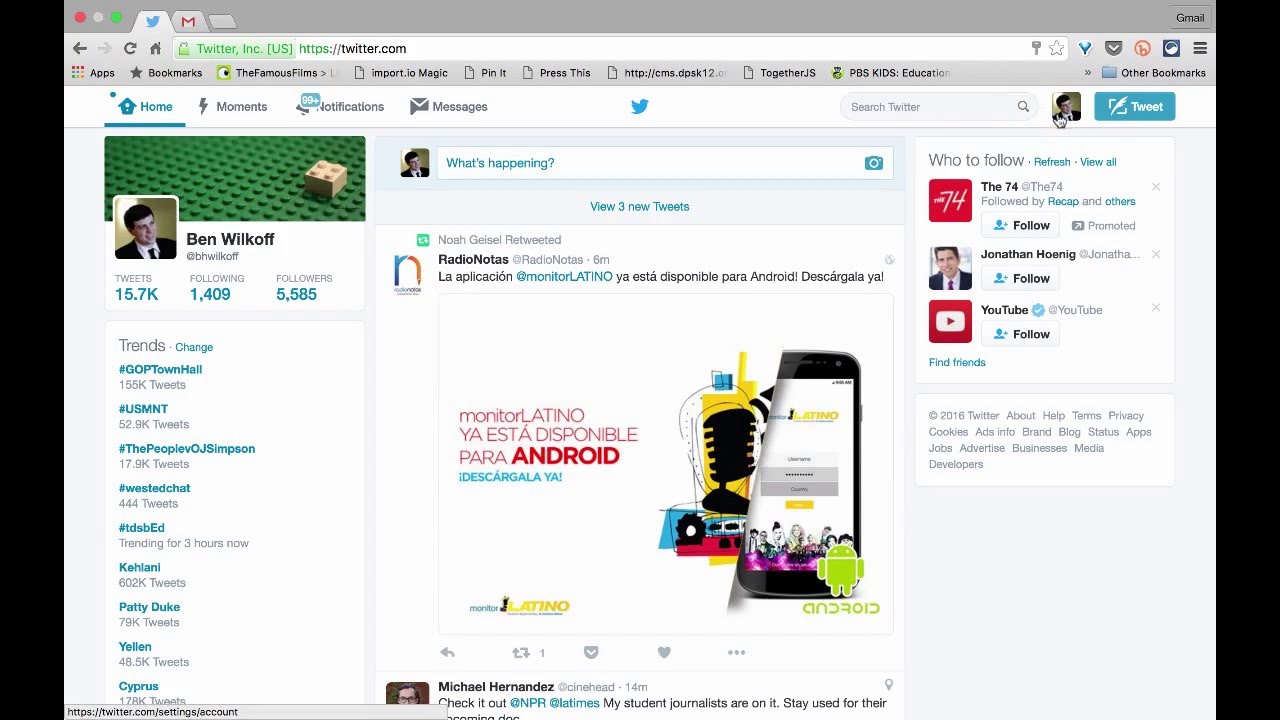Open the Messages tab
The height and width of the screenshot is (720, 1280).
click(449, 106)
